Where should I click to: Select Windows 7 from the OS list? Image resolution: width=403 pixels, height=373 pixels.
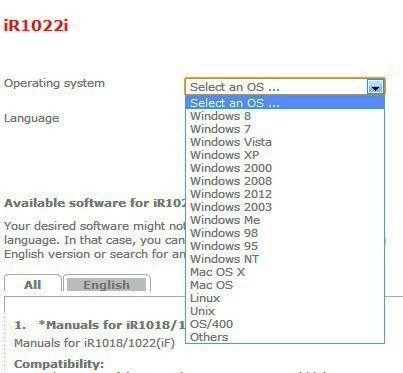click(285, 129)
